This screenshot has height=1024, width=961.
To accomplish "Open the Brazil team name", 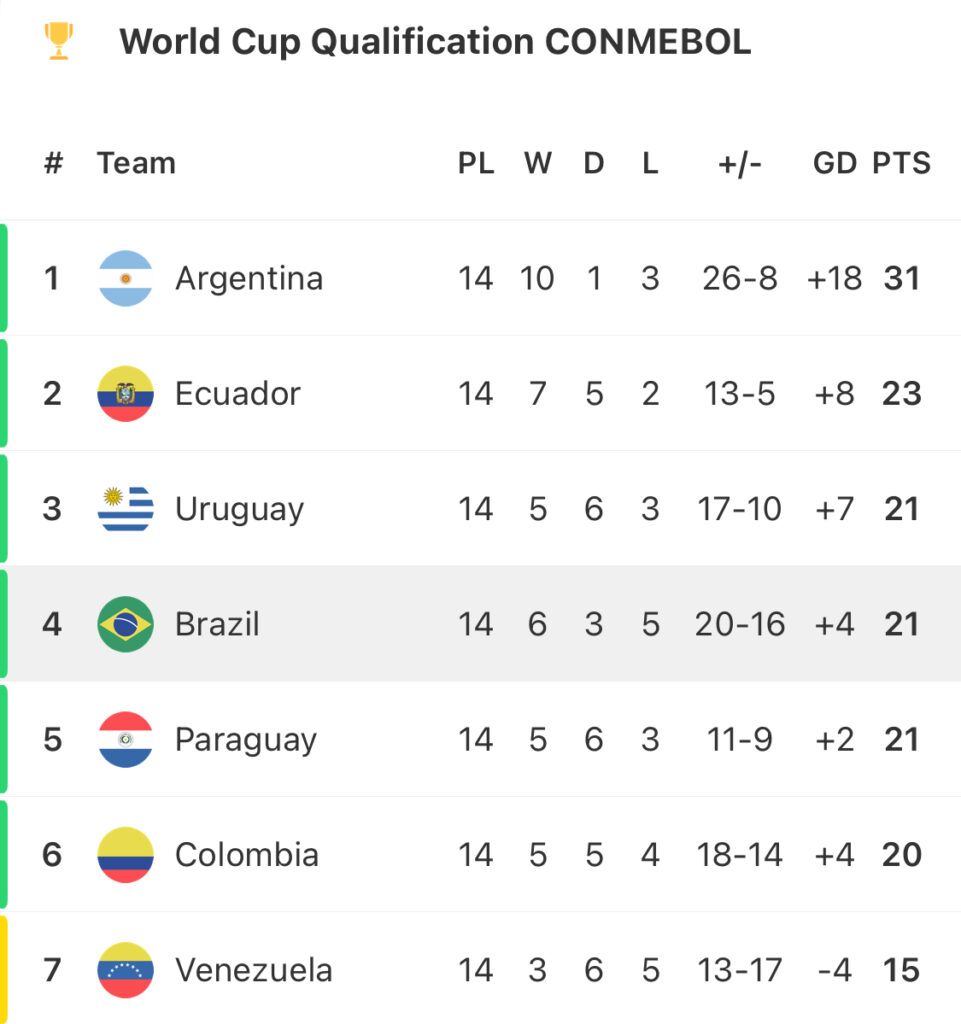I will click(217, 624).
